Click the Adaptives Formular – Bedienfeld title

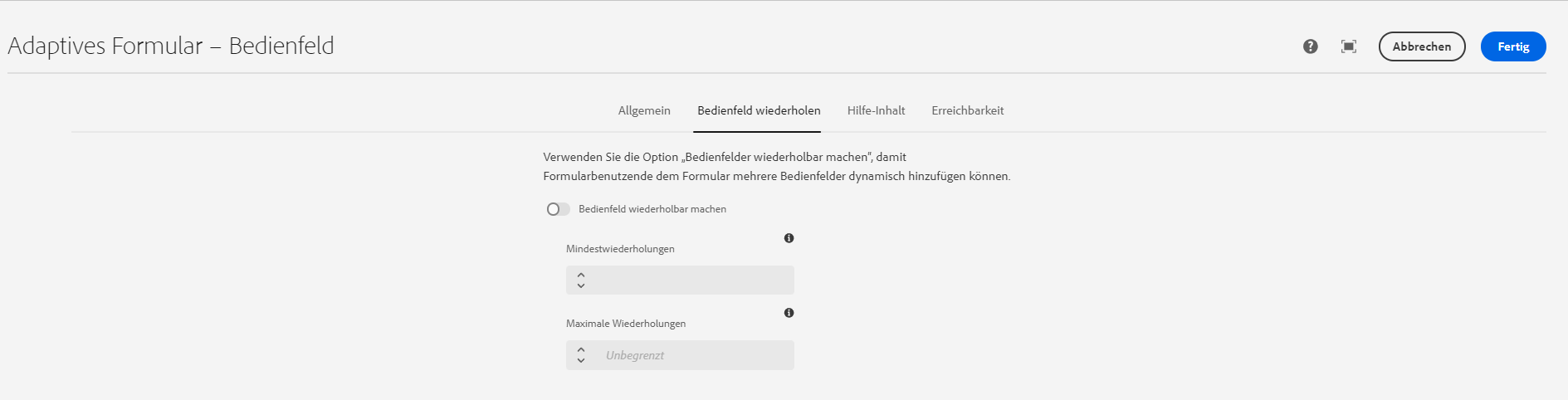pyautogui.click(x=171, y=46)
